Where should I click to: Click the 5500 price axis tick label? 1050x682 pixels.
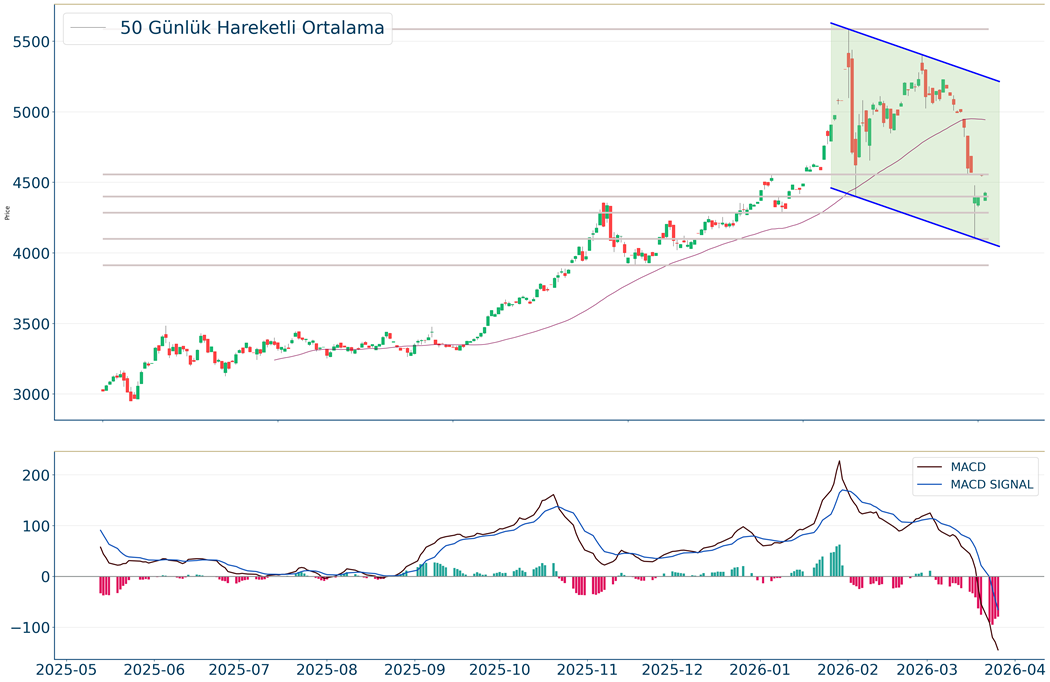coord(31,42)
